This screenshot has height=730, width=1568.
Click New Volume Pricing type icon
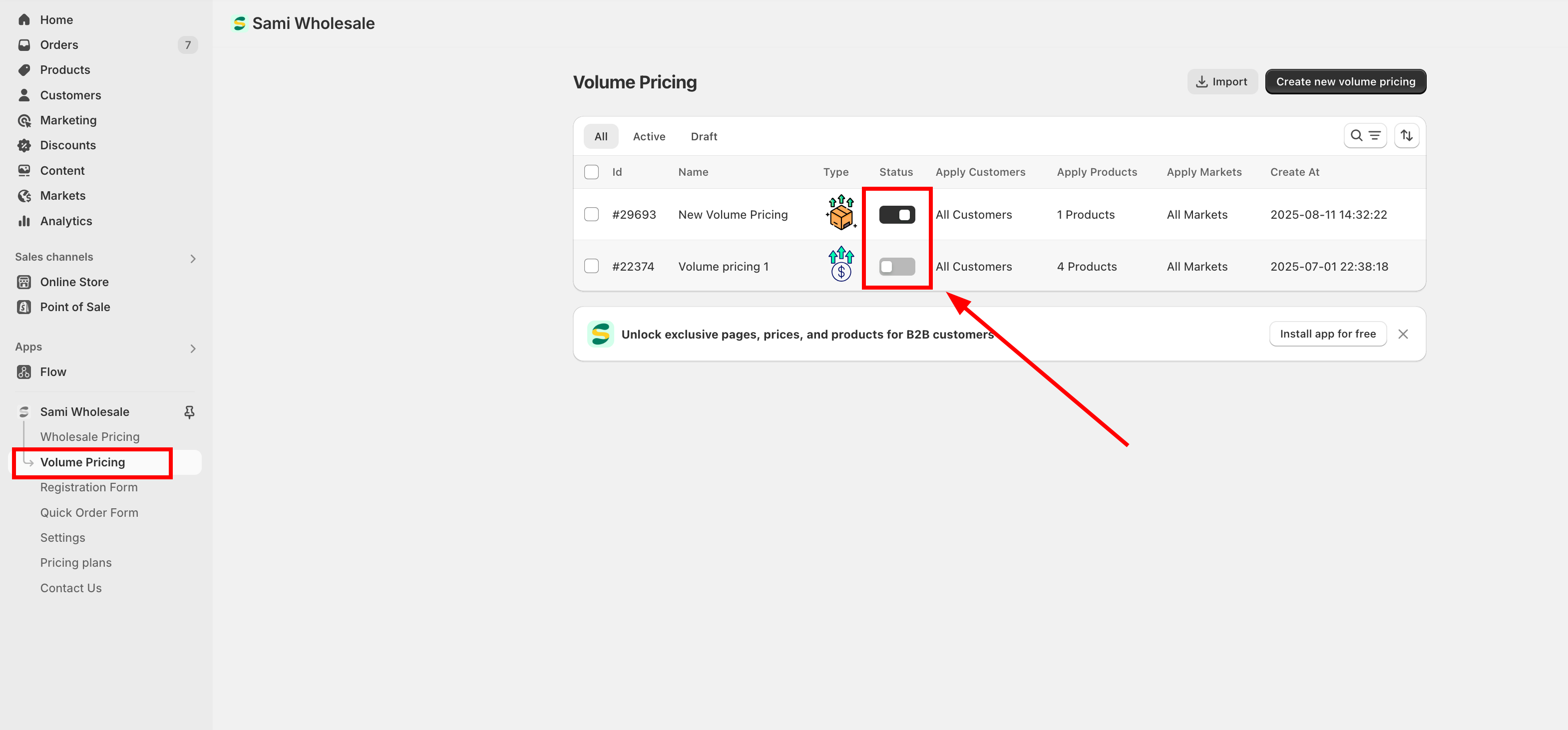click(x=840, y=213)
